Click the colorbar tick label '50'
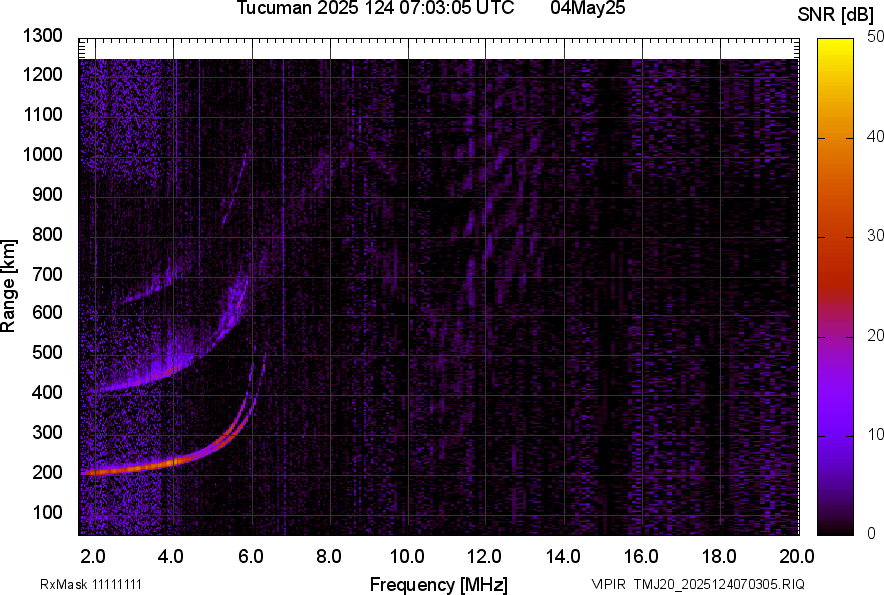 tap(875, 37)
